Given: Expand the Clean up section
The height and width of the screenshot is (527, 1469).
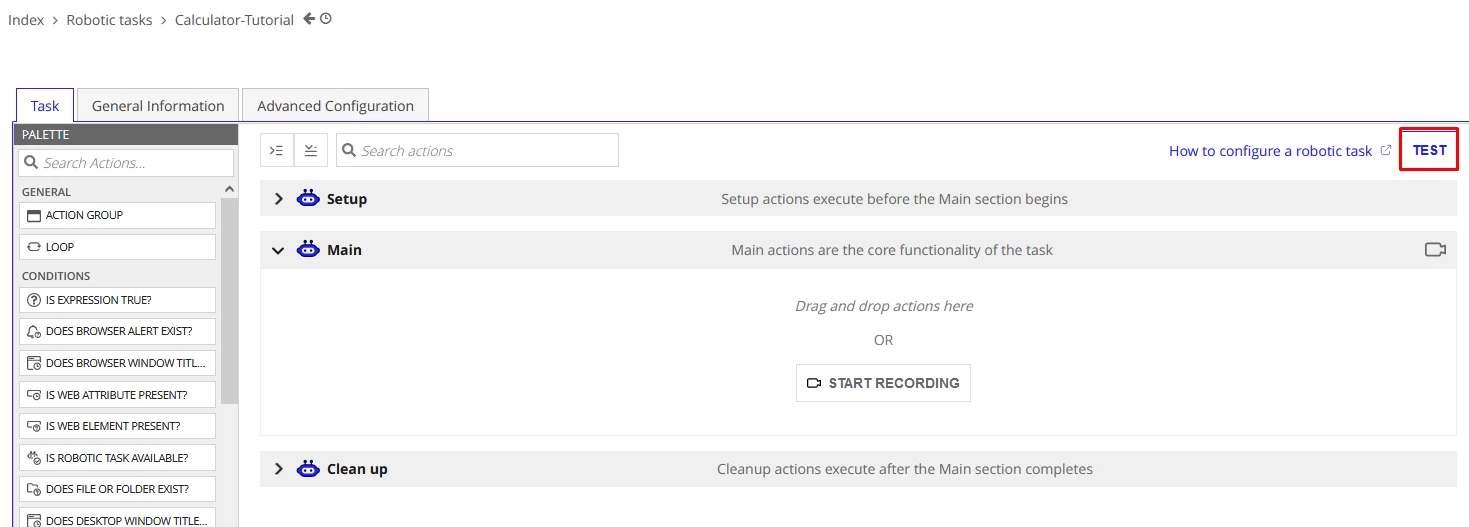Looking at the screenshot, I should point(279,469).
